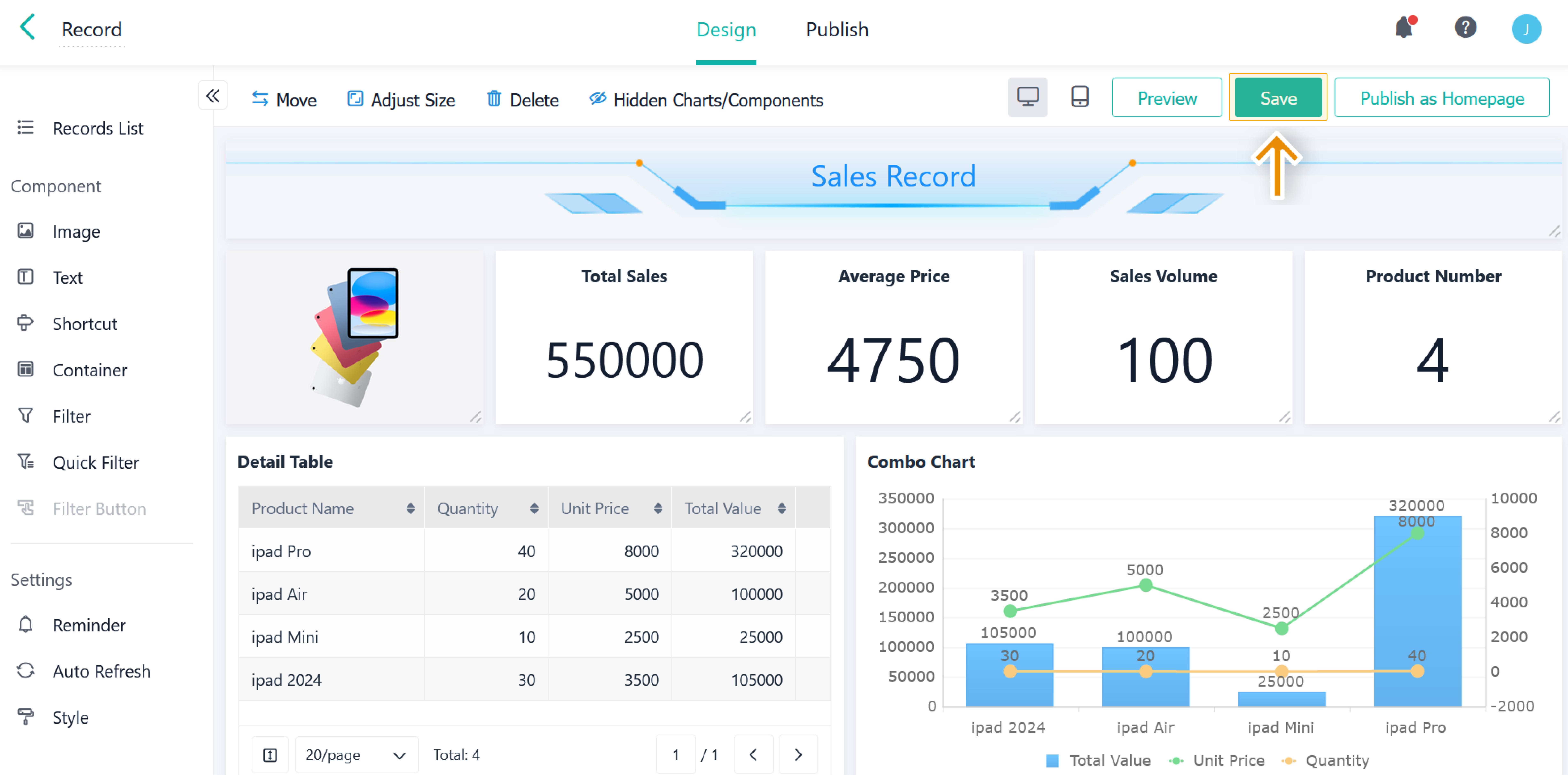Add a Quick Filter component

pyautogui.click(x=96, y=462)
